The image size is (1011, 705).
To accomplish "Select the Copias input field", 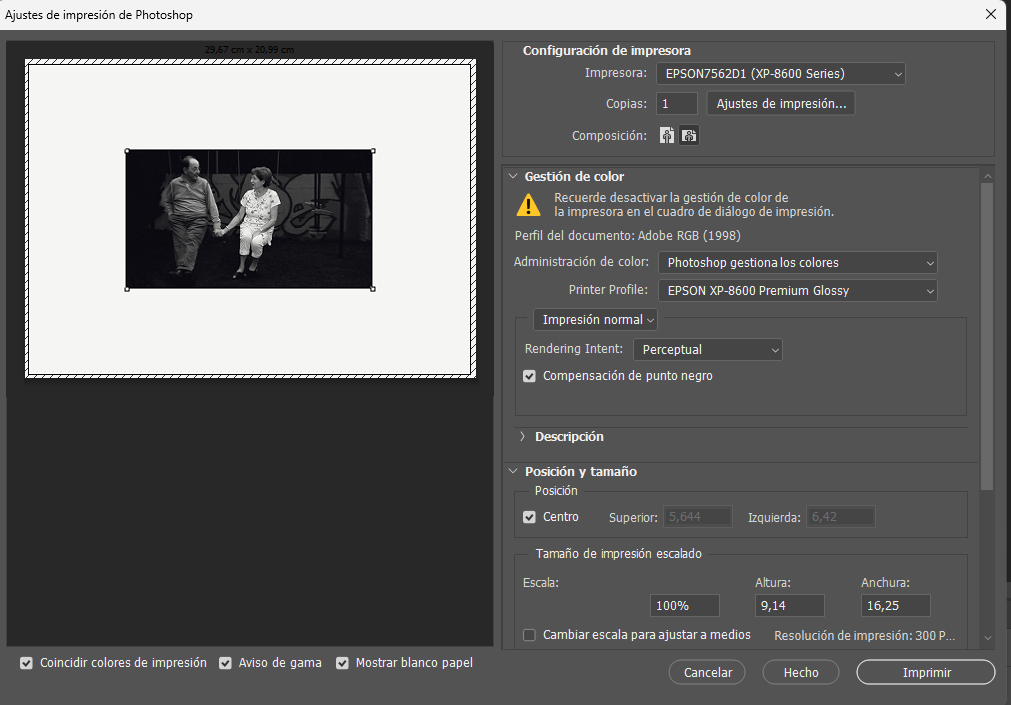I will pyautogui.click(x=676, y=102).
